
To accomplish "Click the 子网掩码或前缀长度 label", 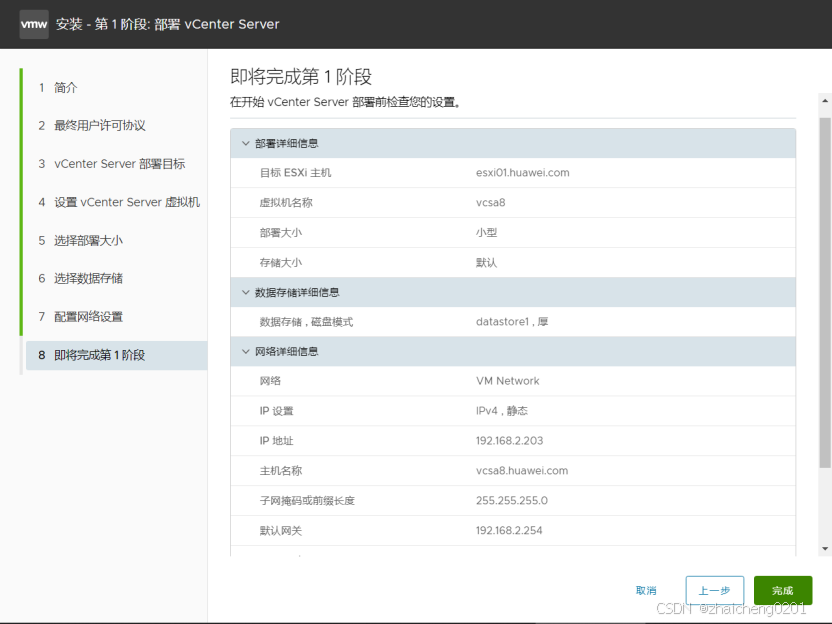I will click(x=307, y=500).
